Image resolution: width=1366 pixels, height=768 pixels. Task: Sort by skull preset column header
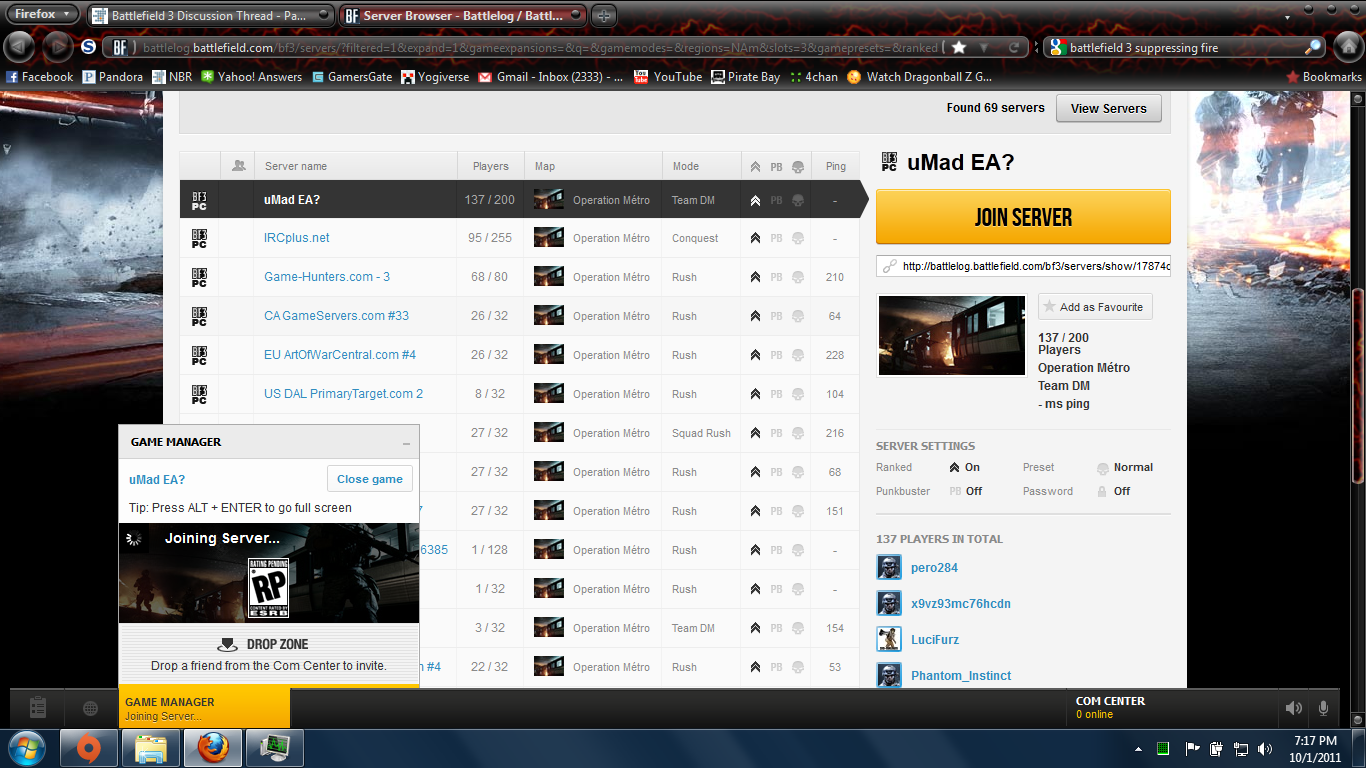pyautogui.click(x=797, y=167)
